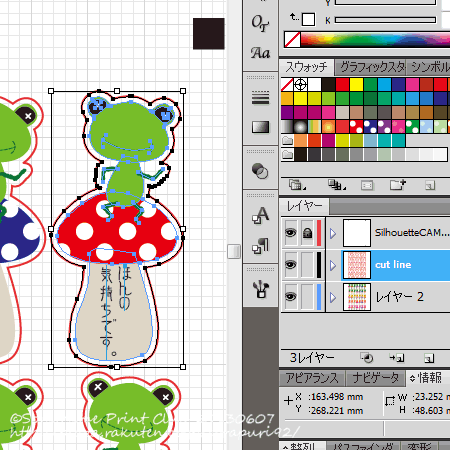The height and width of the screenshot is (450, 450).
Task: Hide the SilhouetteCAM layer using its eye icon
Action: click(x=291, y=233)
